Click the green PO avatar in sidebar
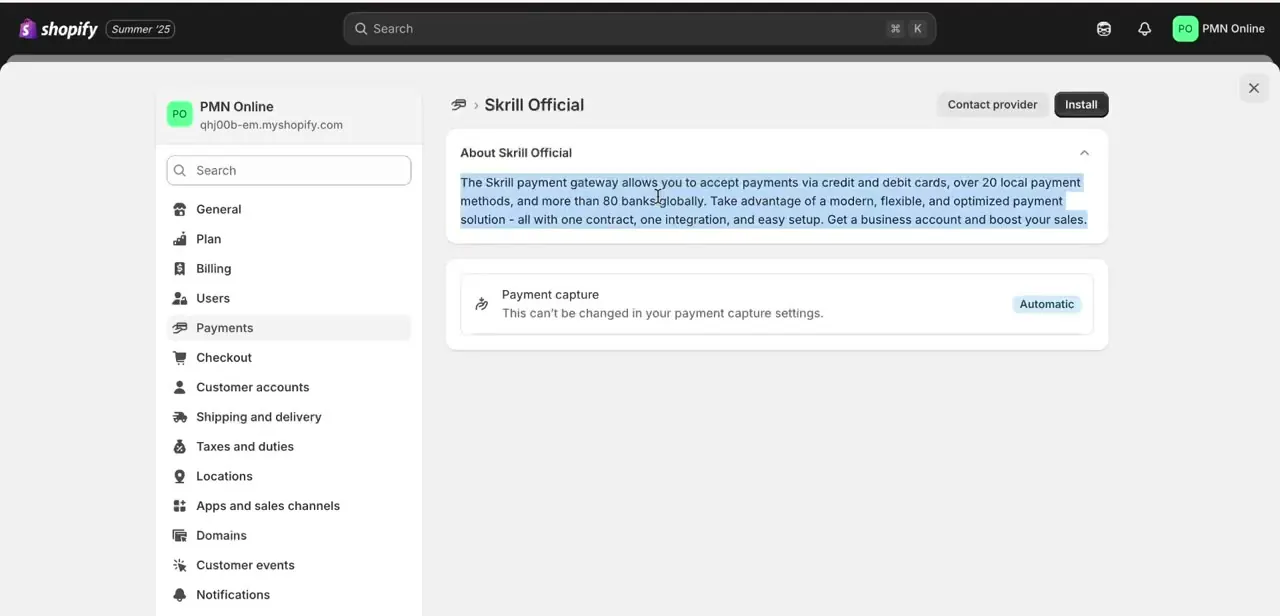Viewport: 1280px width, 616px height. coord(180,114)
